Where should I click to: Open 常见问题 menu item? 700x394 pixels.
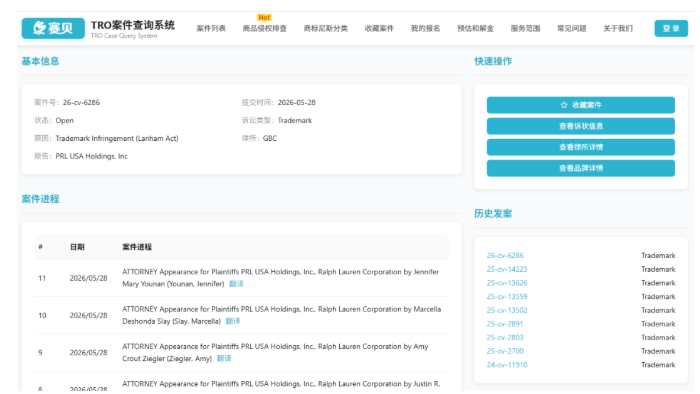pos(571,29)
